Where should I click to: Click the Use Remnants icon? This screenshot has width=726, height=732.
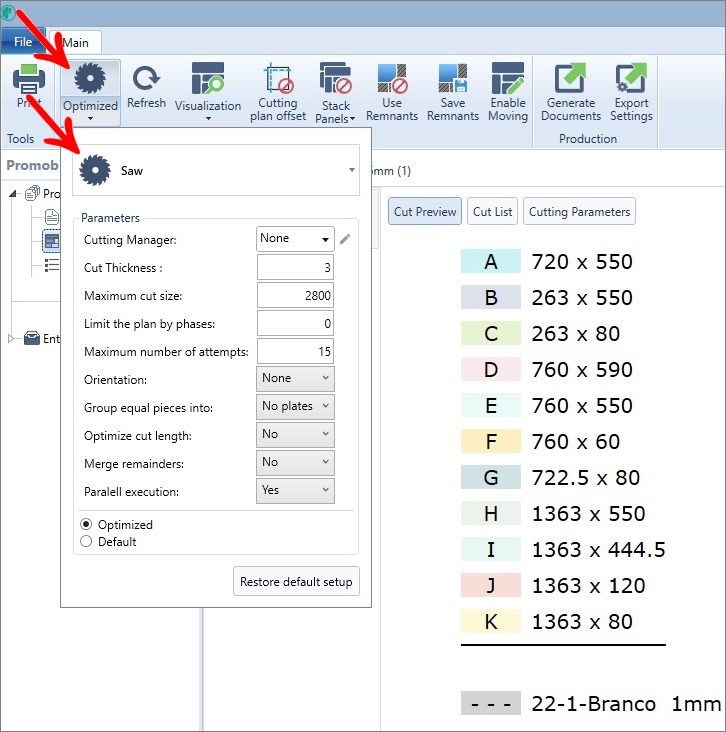pos(392,78)
